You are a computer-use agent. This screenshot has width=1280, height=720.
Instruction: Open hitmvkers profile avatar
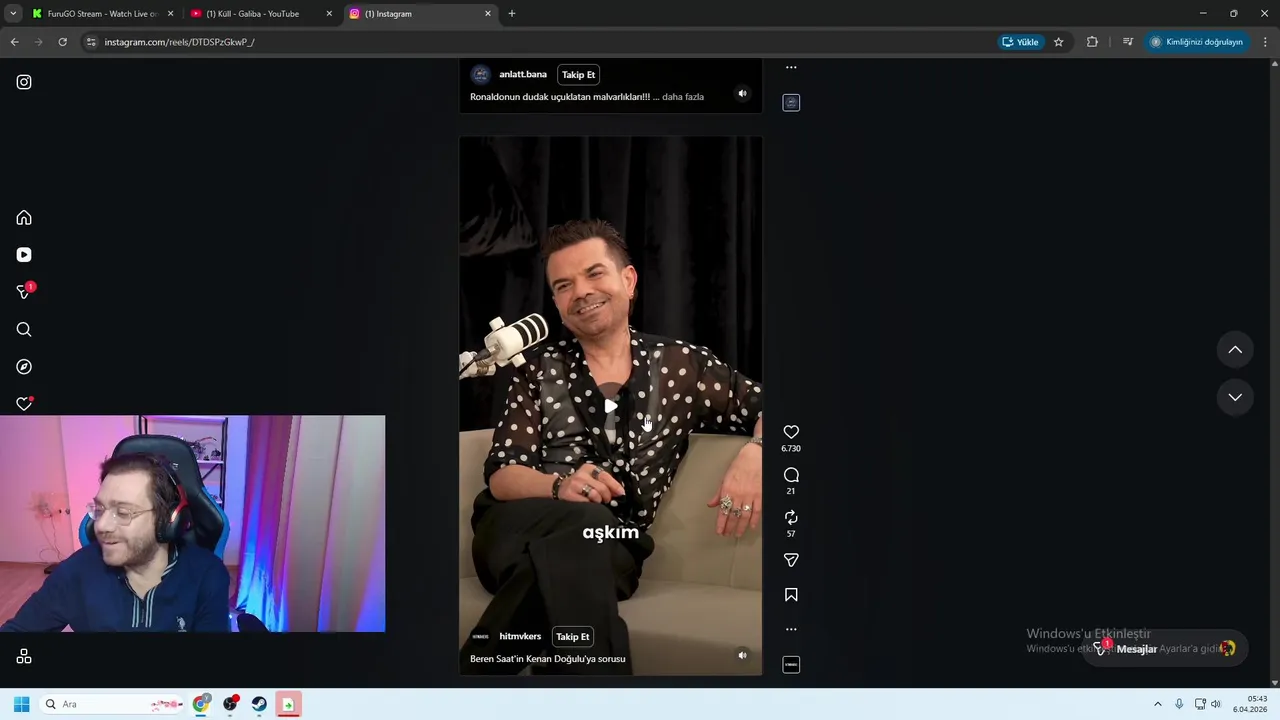pos(481,636)
